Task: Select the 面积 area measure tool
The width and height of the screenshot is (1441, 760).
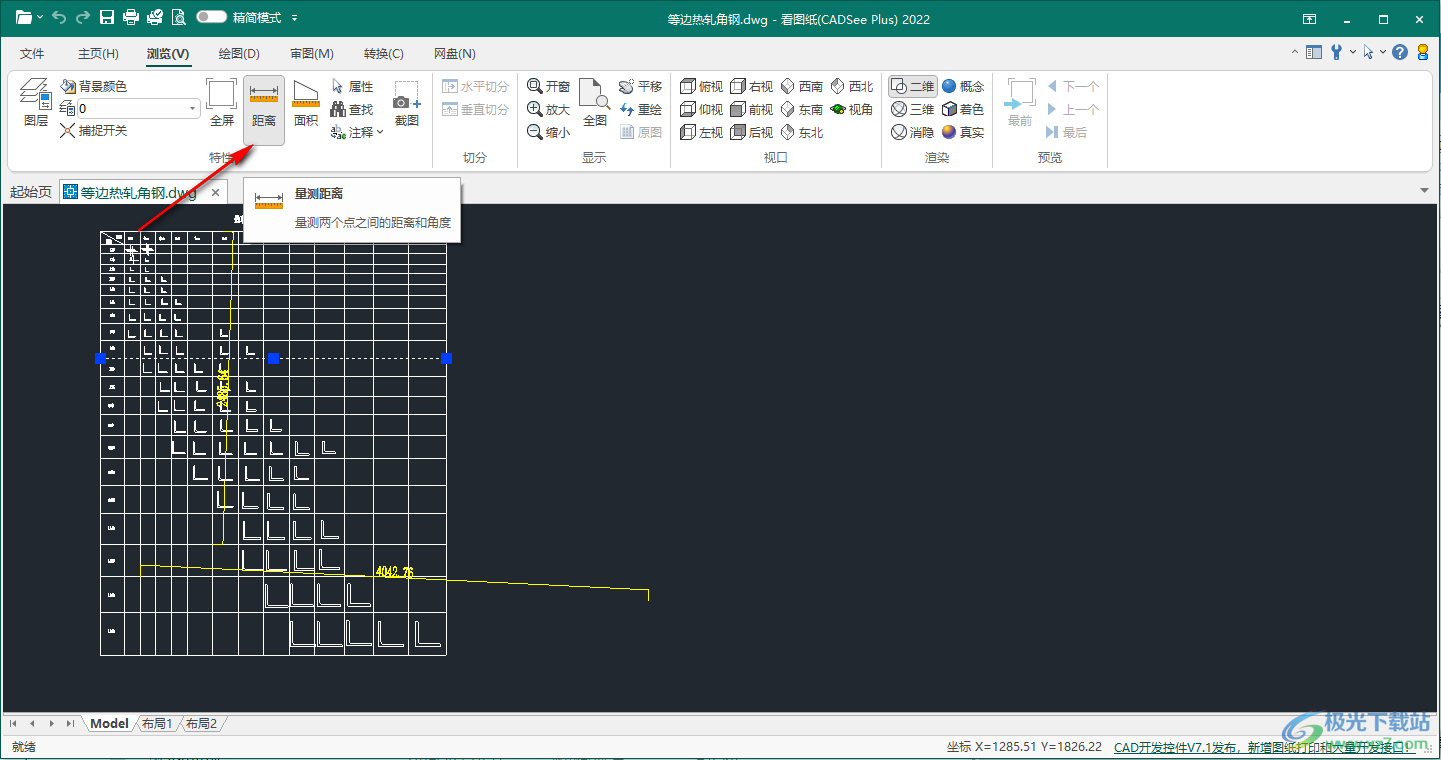Action: (x=306, y=104)
